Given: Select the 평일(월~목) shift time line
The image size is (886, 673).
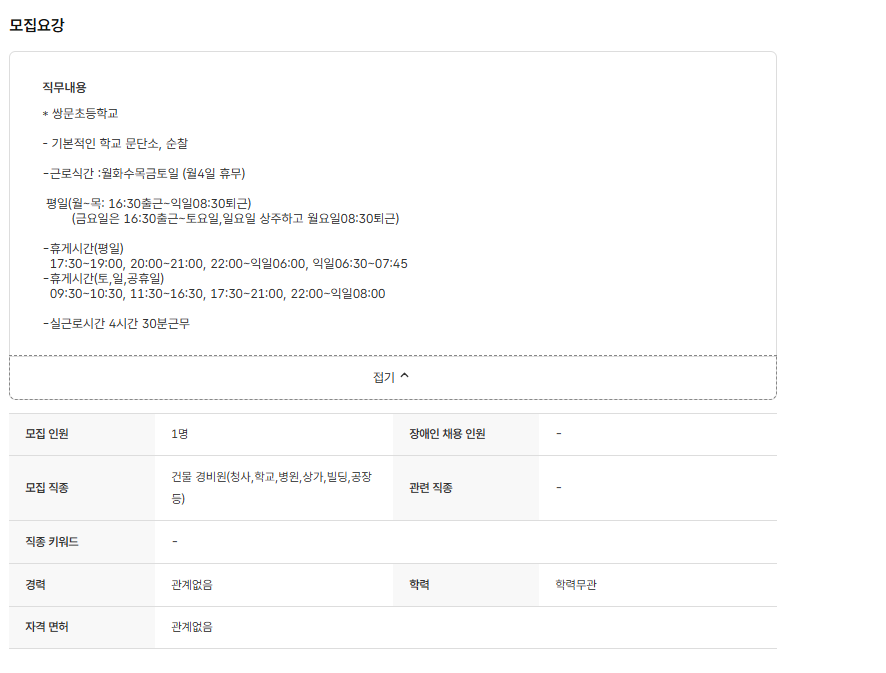Looking at the screenshot, I should 148,204.
